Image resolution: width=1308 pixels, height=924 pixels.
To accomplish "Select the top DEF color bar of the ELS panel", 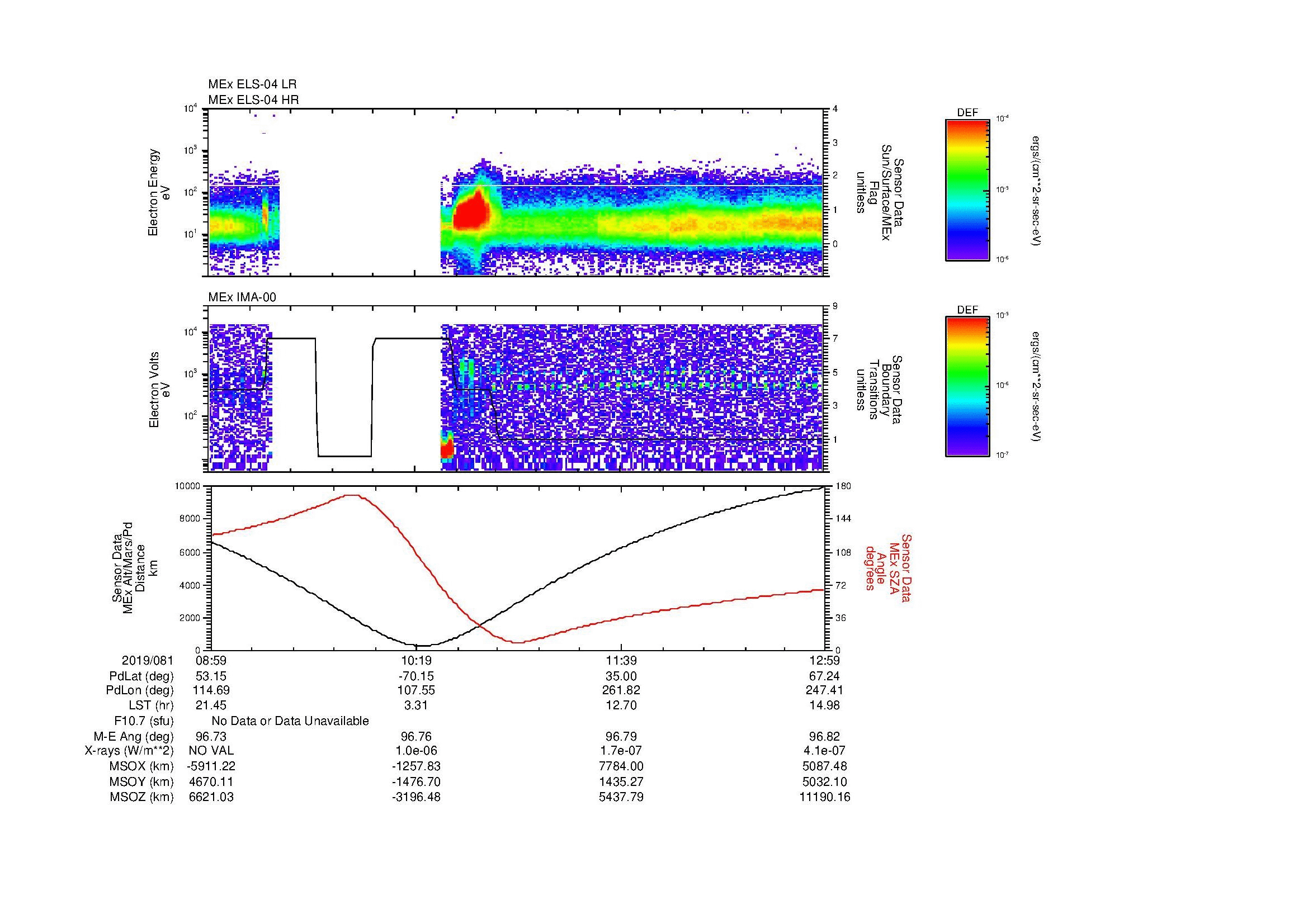I will 967,190.
